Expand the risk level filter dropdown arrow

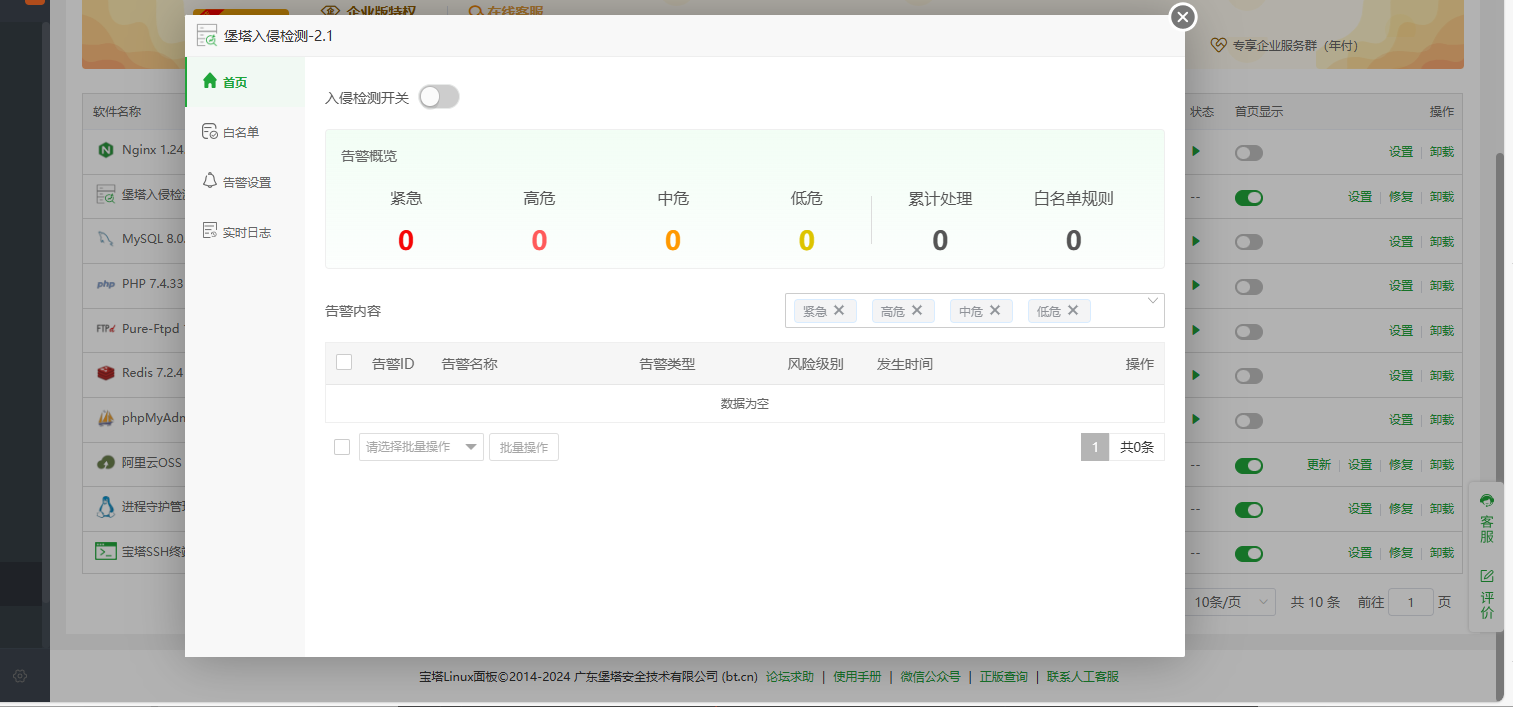click(x=1153, y=301)
